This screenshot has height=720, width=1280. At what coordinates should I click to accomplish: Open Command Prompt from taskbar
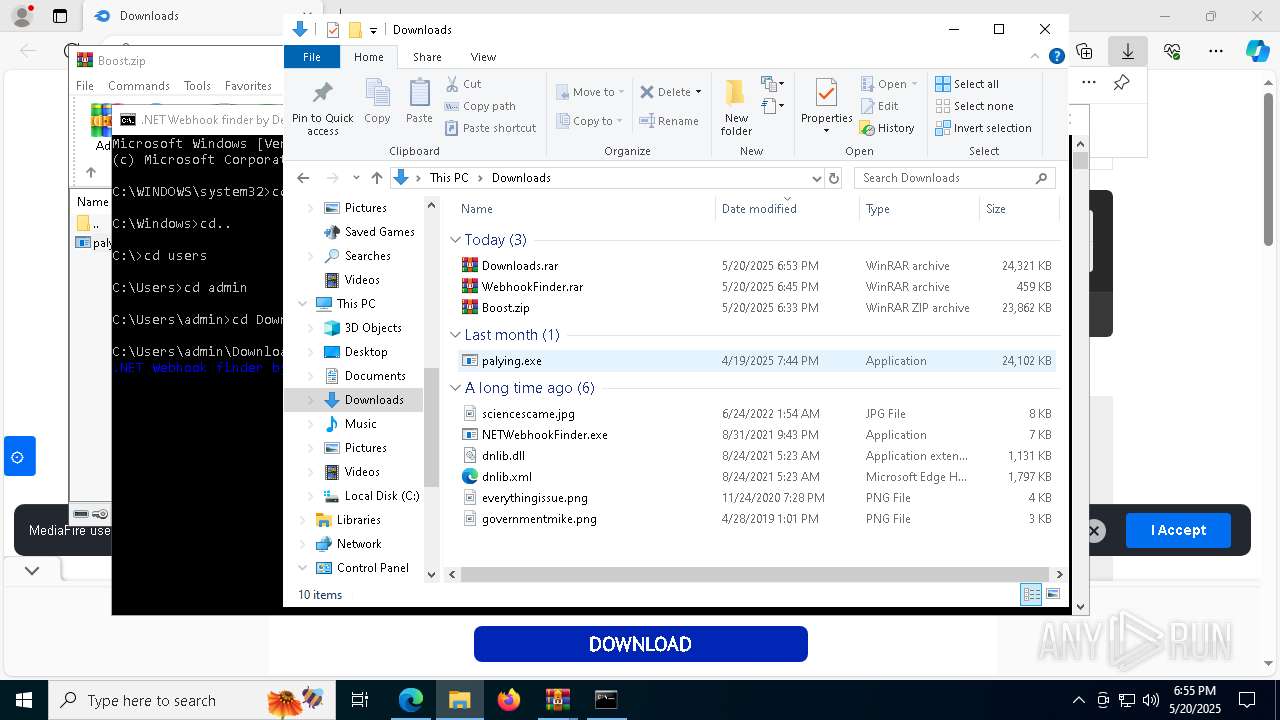pyautogui.click(x=606, y=700)
